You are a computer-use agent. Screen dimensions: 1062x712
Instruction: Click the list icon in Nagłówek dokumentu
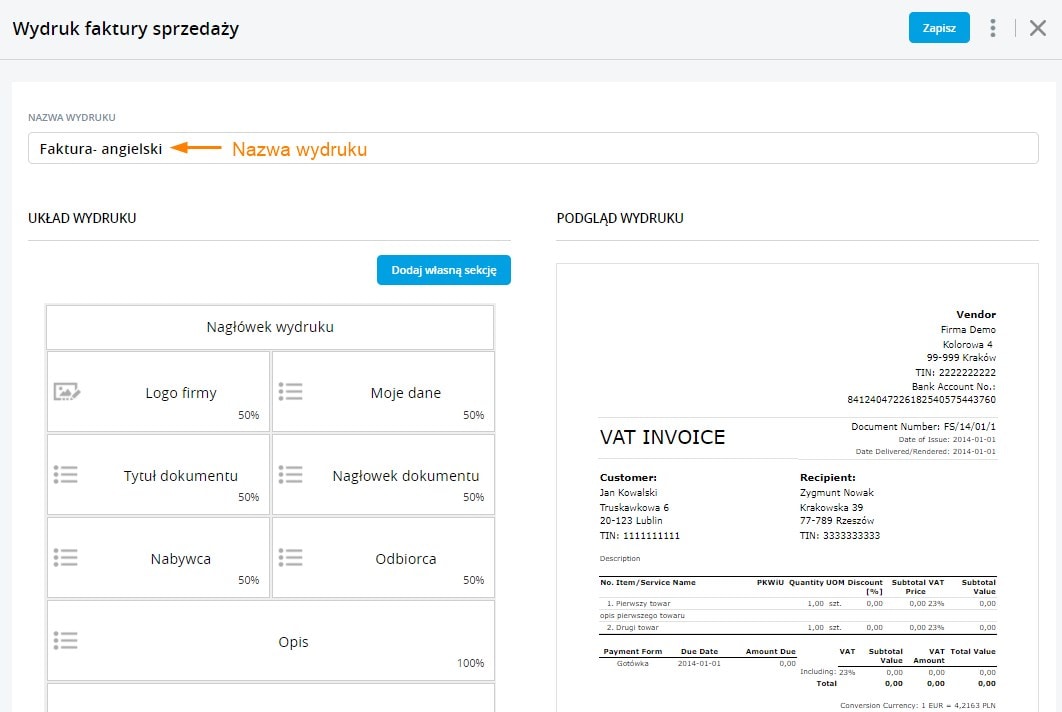(291, 474)
